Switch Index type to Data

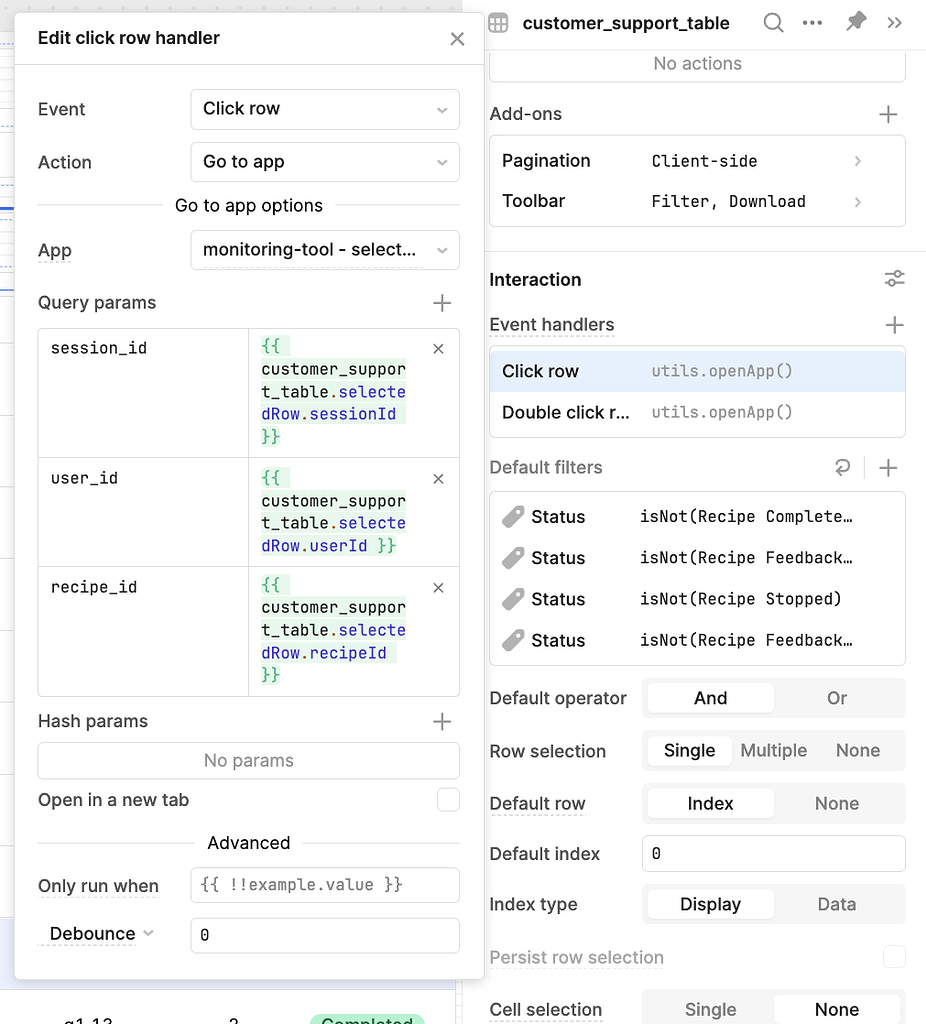coord(836,904)
